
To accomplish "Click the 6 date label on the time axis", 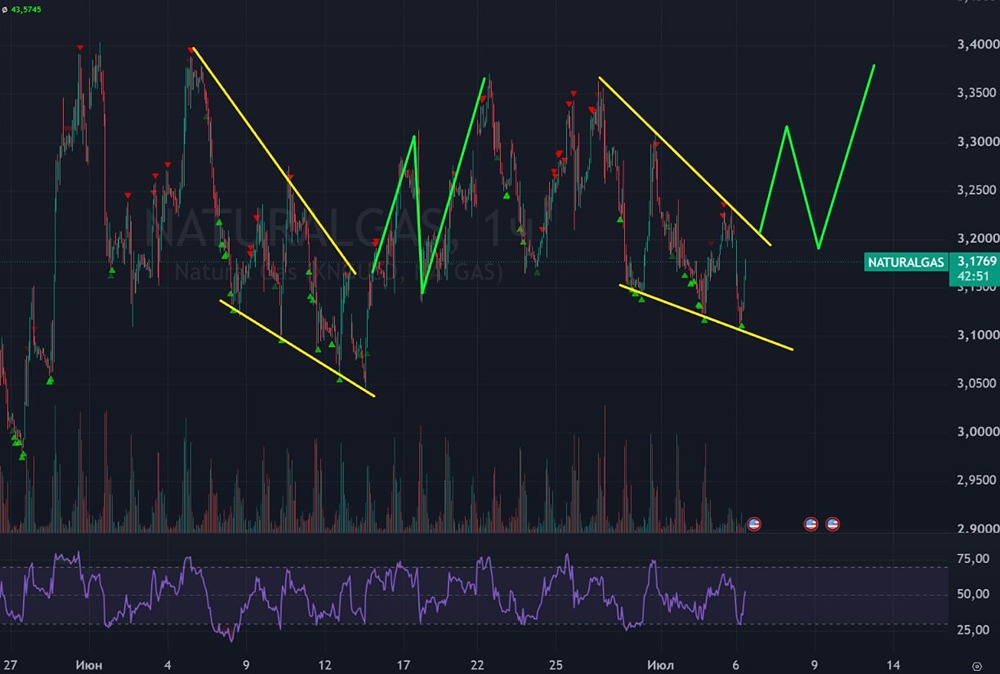I will [x=736, y=665].
